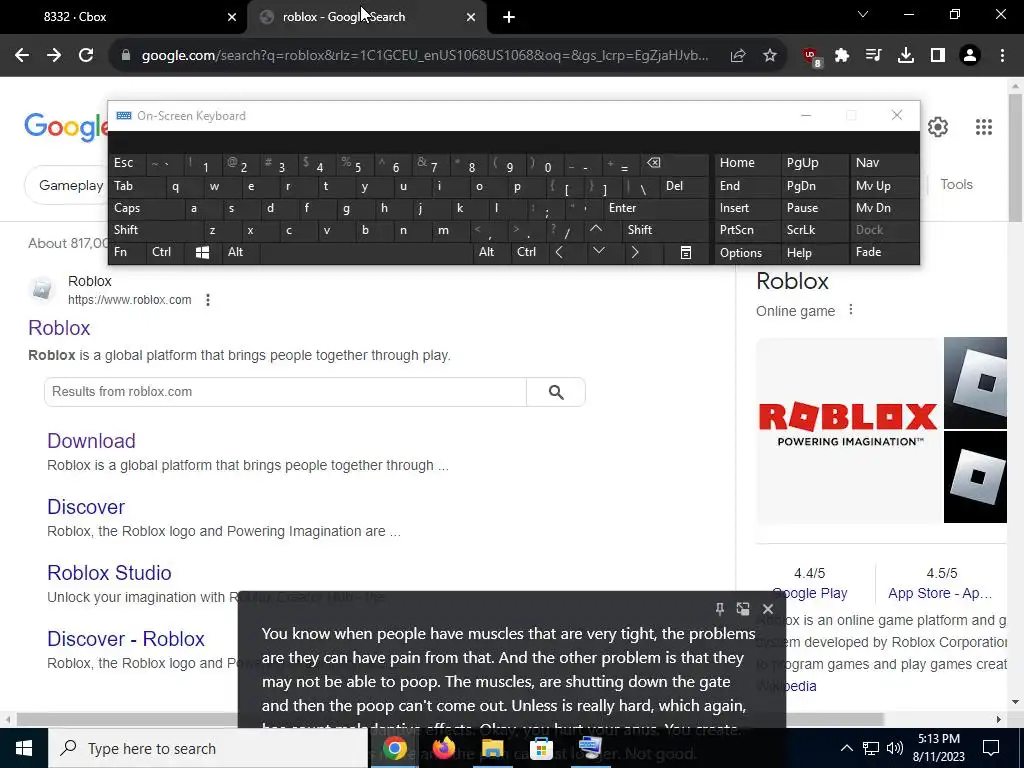This screenshot has width=1024, height=768.
Task: Open the Discover - Roblox sitelink
Action: click(x=126, y=639)
